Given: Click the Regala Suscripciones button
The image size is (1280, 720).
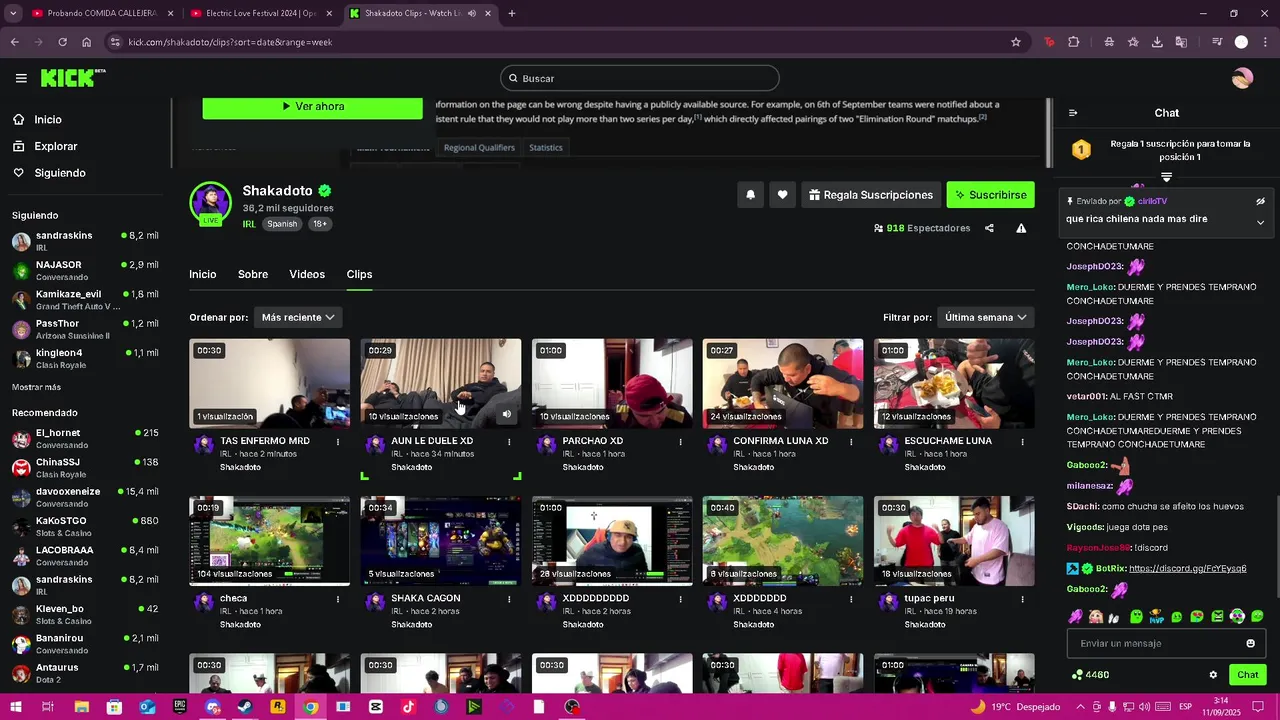Looking at the screenshot, I should click(871, 195).
